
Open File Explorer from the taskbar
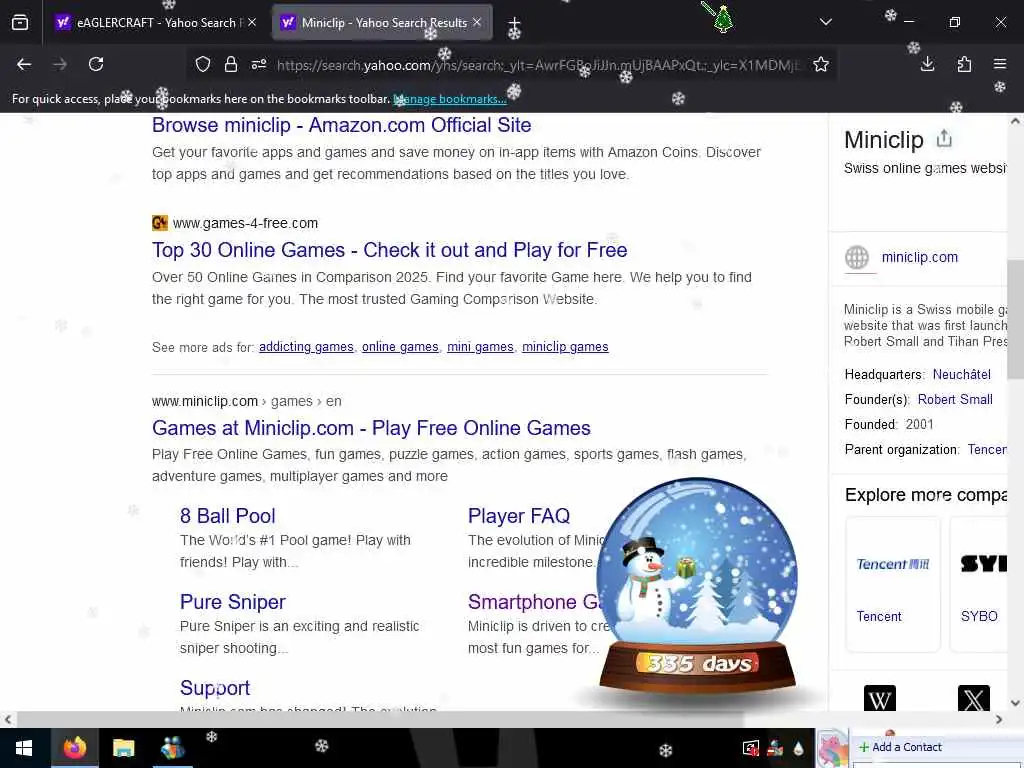coord(123,748)
